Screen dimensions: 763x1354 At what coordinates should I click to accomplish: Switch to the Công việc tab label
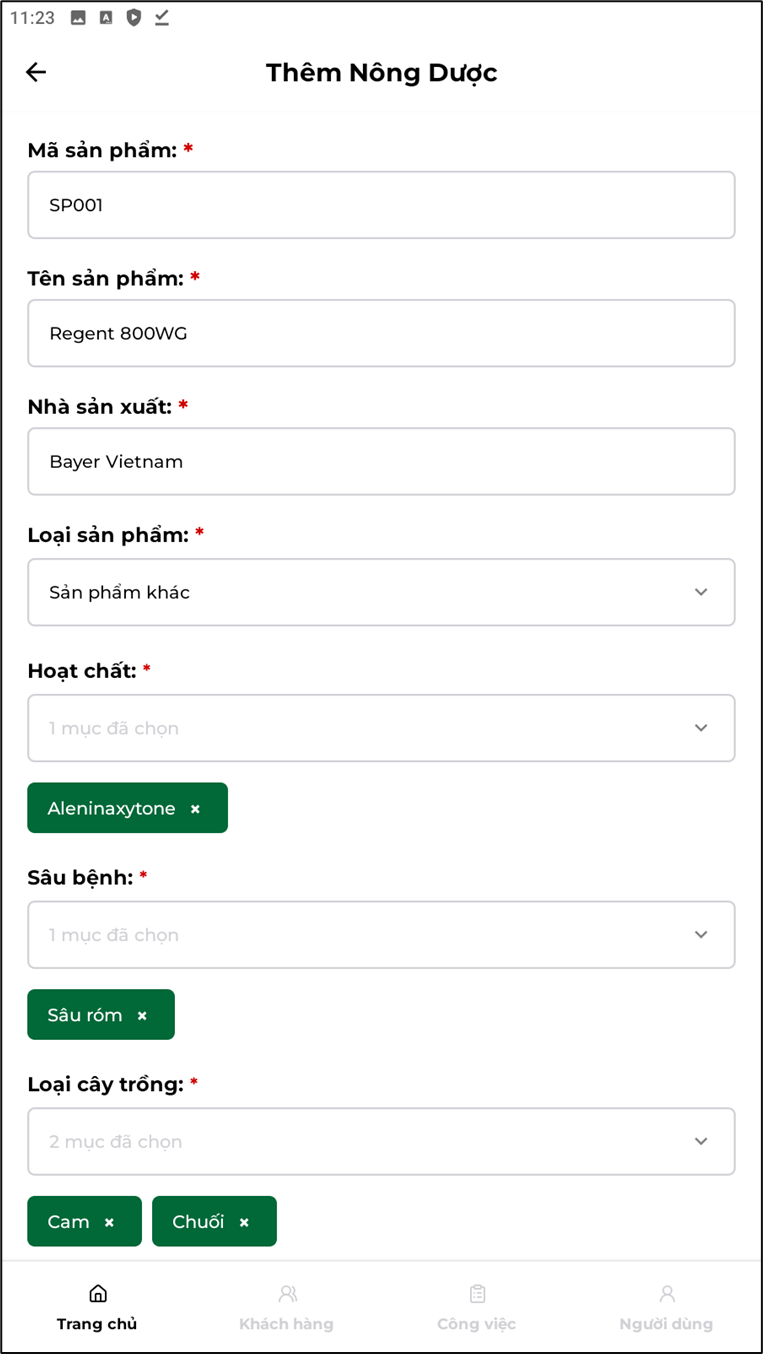[x=477, y=1324]
